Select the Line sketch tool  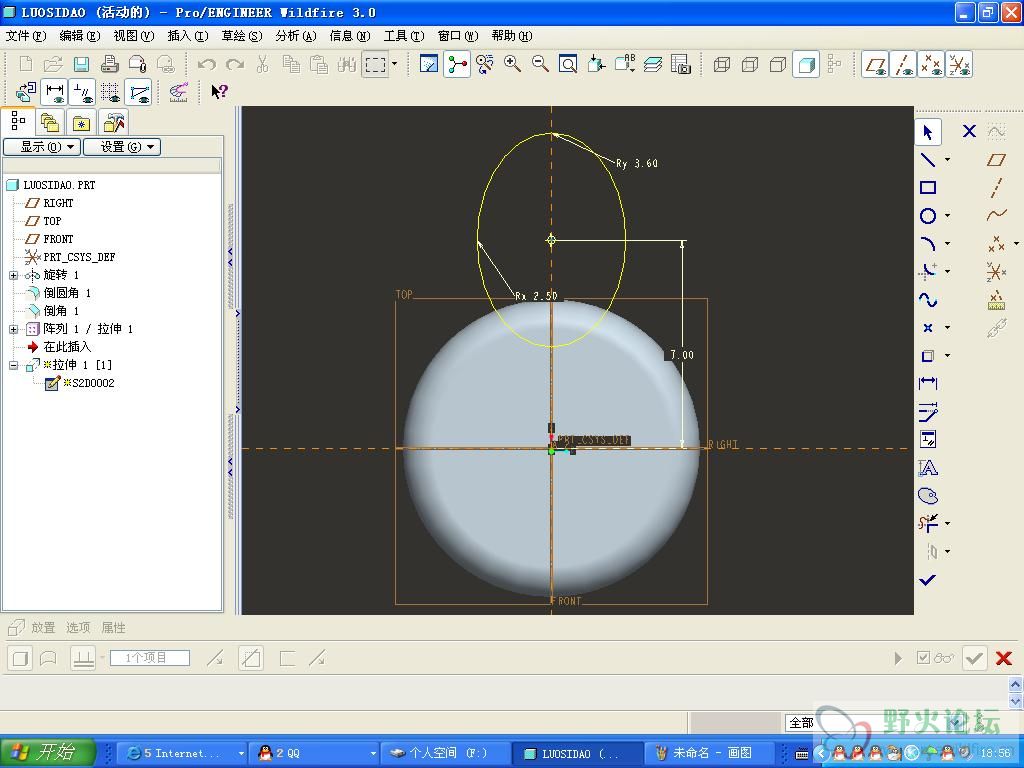(927, 159)
